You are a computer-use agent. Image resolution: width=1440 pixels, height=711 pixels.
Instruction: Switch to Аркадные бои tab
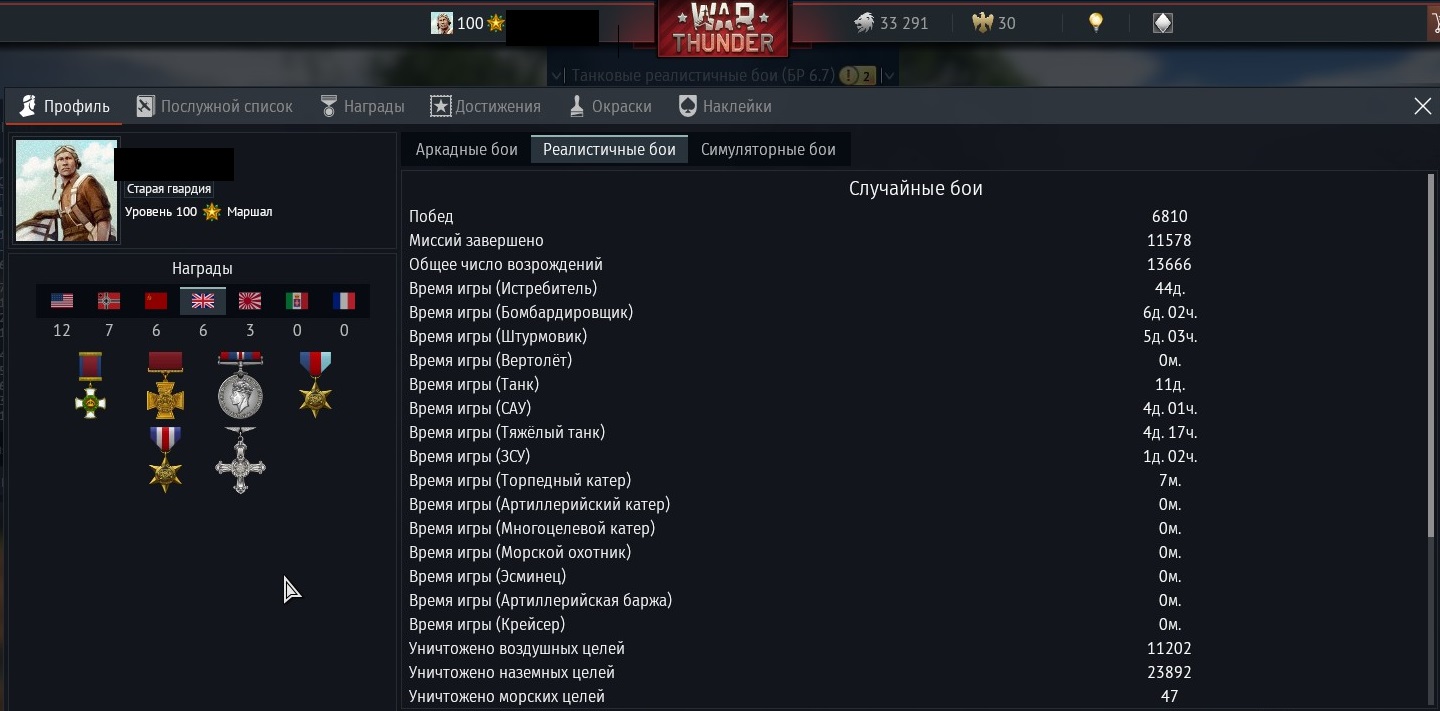[467, 150]
